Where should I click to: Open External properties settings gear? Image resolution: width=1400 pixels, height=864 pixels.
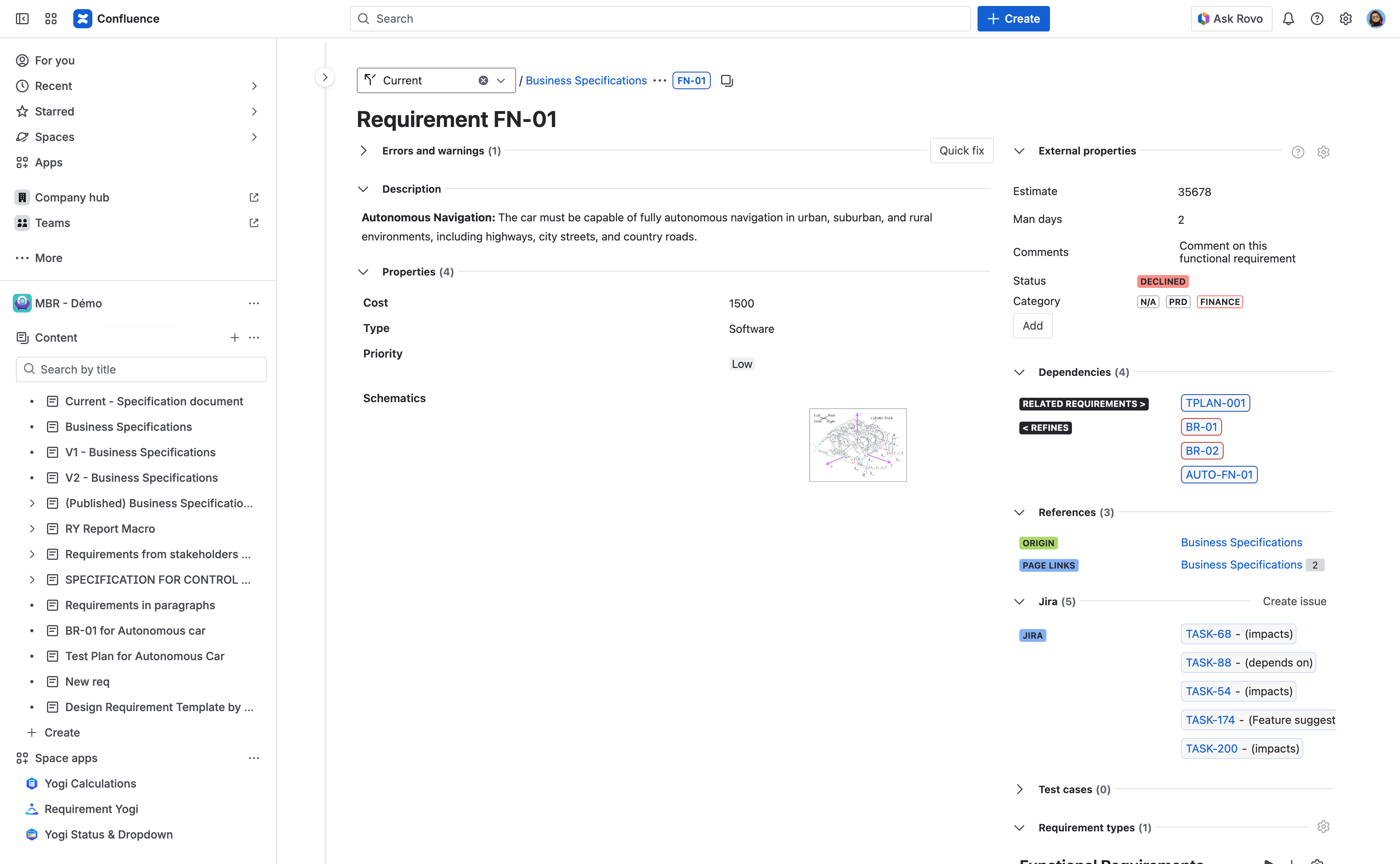1323,152
